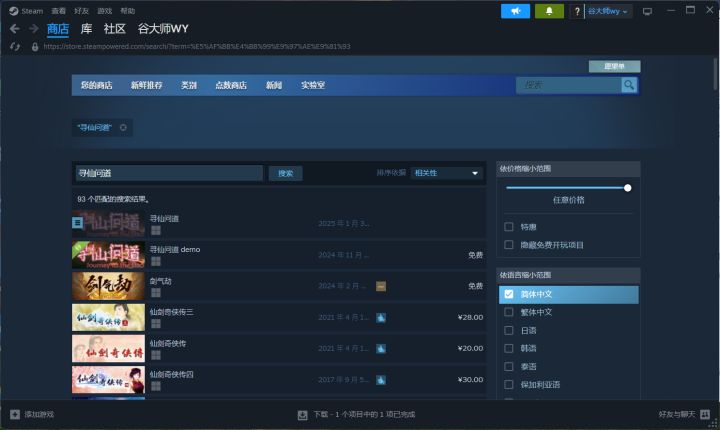Check the 泰语 language filter
This screenshot has height=430, width=720.
pos(509,366)
